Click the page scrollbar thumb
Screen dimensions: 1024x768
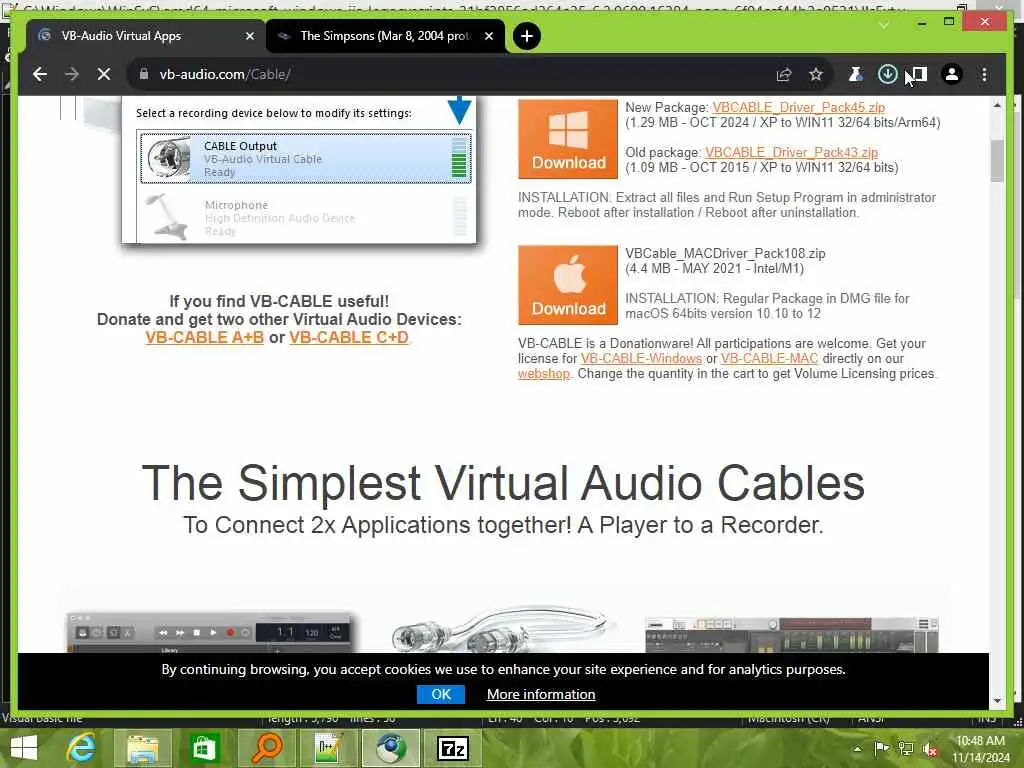(x=997, y=161)
